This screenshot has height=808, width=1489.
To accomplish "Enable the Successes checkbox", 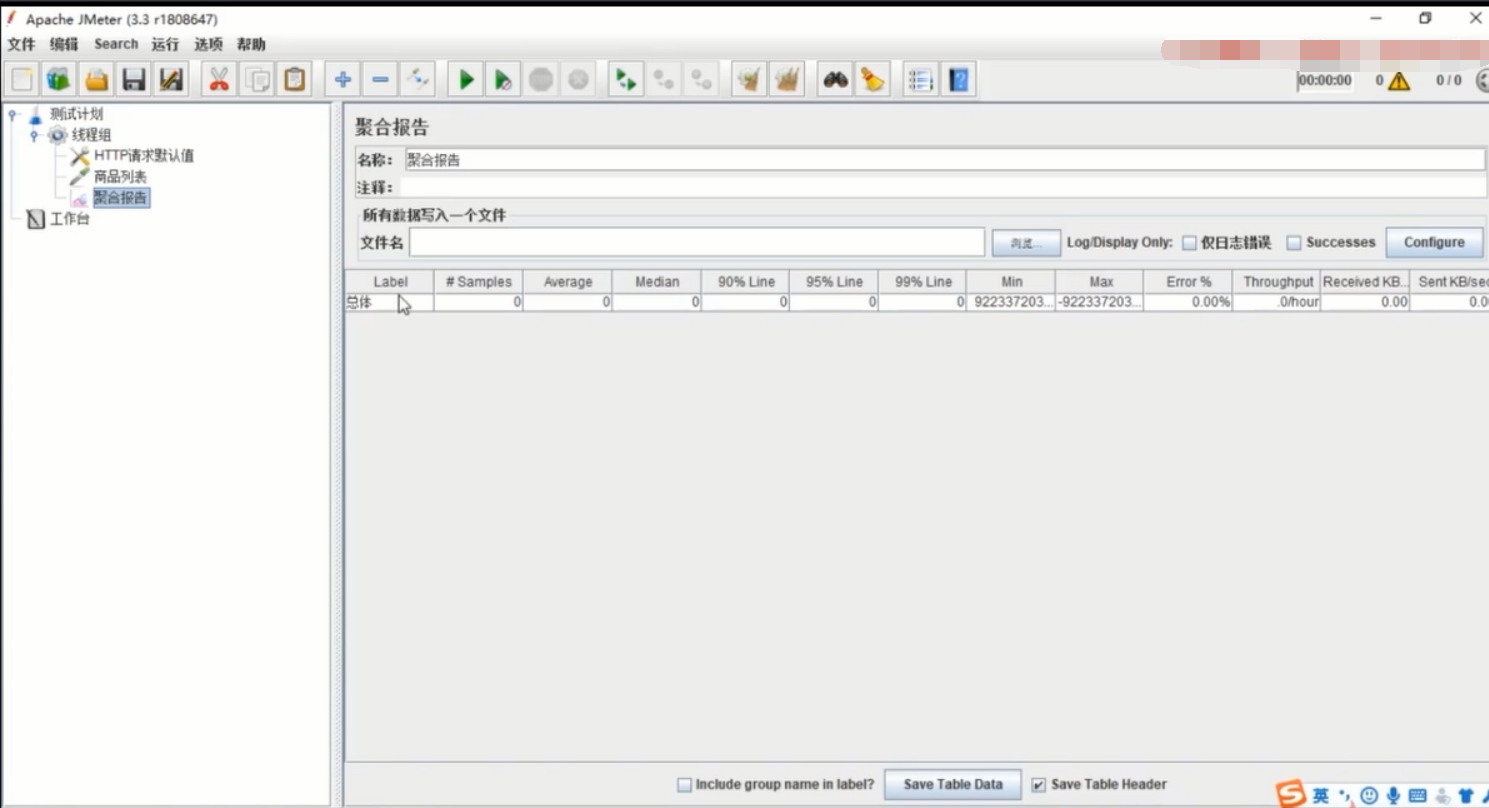I will coord(1294,243).
